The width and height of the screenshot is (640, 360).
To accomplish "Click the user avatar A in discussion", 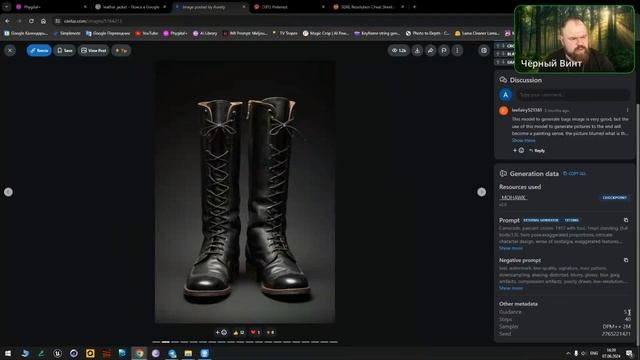I will click(505, 95).
